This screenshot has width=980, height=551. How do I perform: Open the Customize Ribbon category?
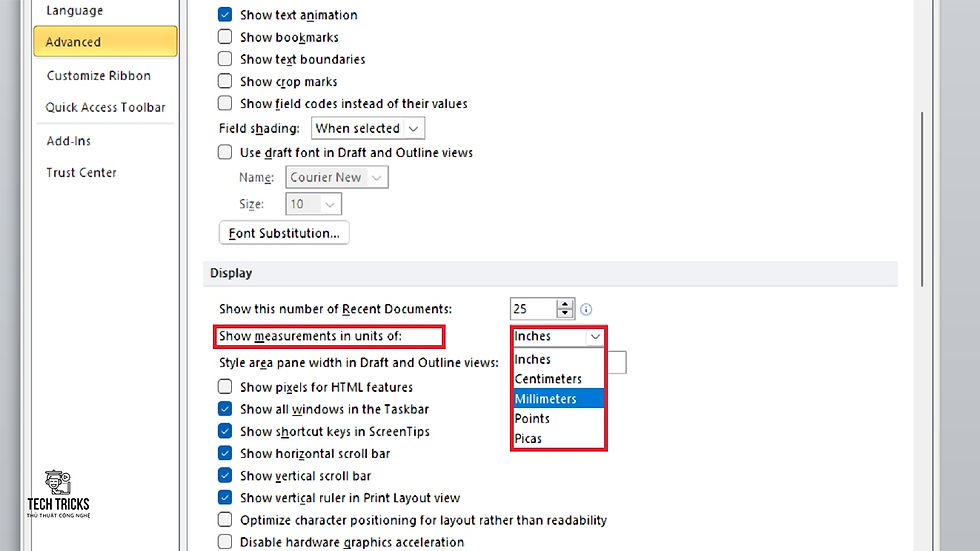[x=99, y=76]
